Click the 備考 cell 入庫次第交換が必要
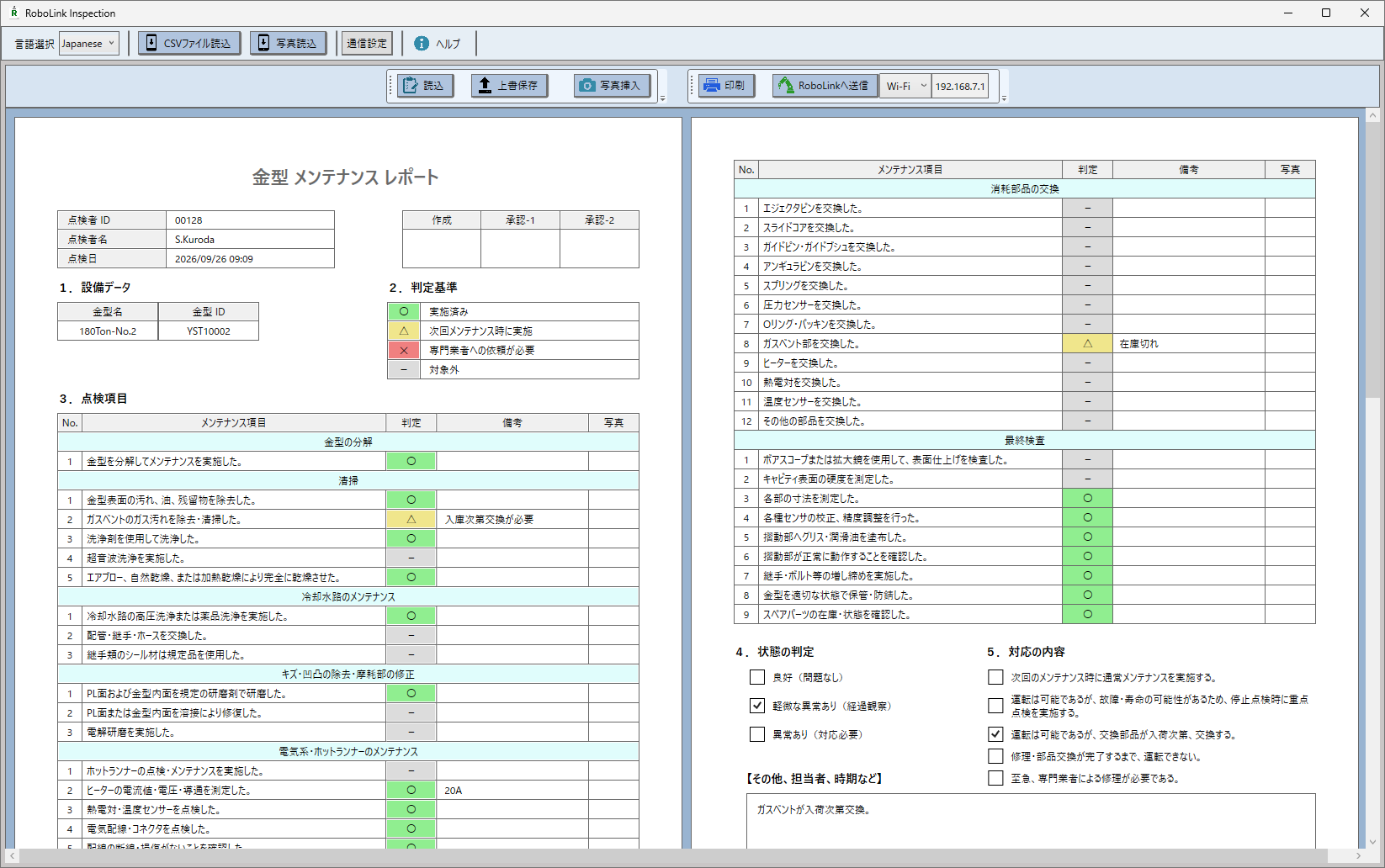The width and height of the screenshot is (1385, 868). click(x=512, y=519)
